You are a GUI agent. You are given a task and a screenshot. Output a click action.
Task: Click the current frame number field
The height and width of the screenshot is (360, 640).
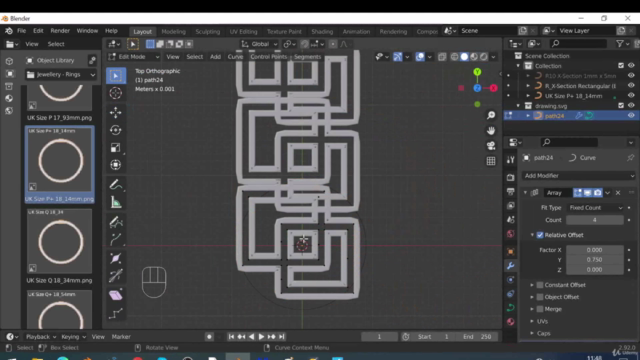(379, 337)
